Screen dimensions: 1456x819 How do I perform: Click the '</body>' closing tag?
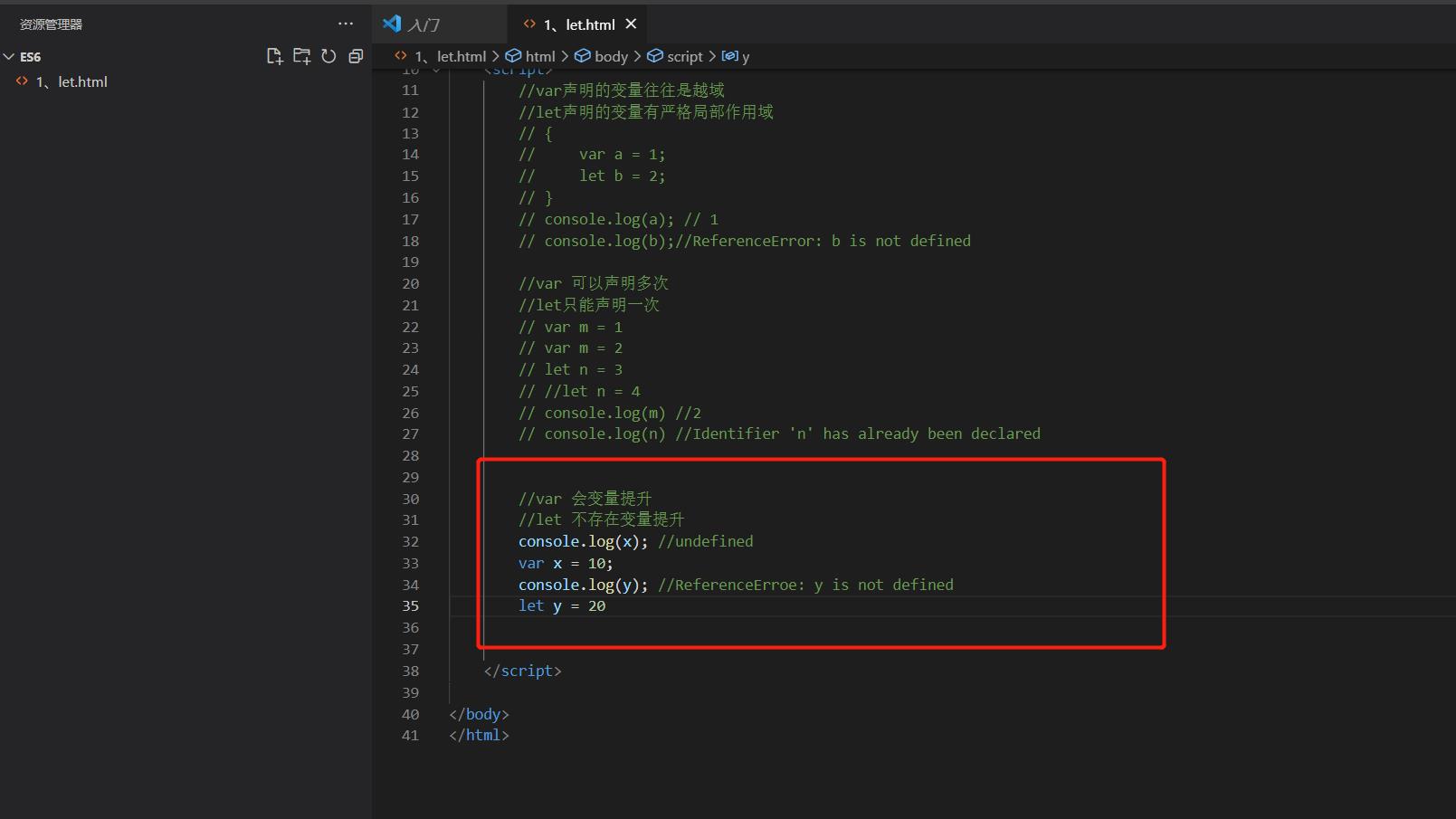(x=479, y=714)
